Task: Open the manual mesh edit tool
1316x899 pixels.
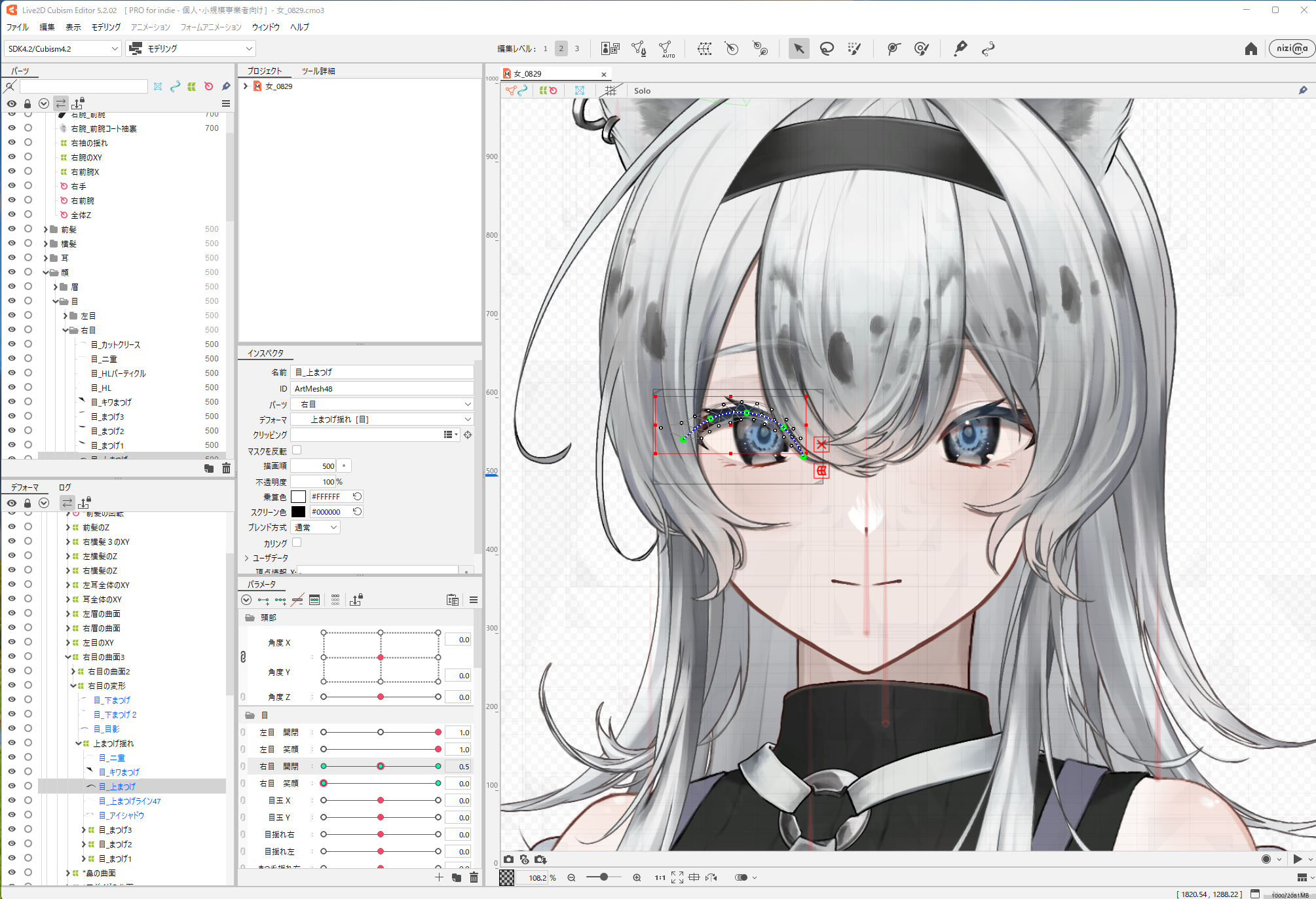Action: click(x=639, y=48)
